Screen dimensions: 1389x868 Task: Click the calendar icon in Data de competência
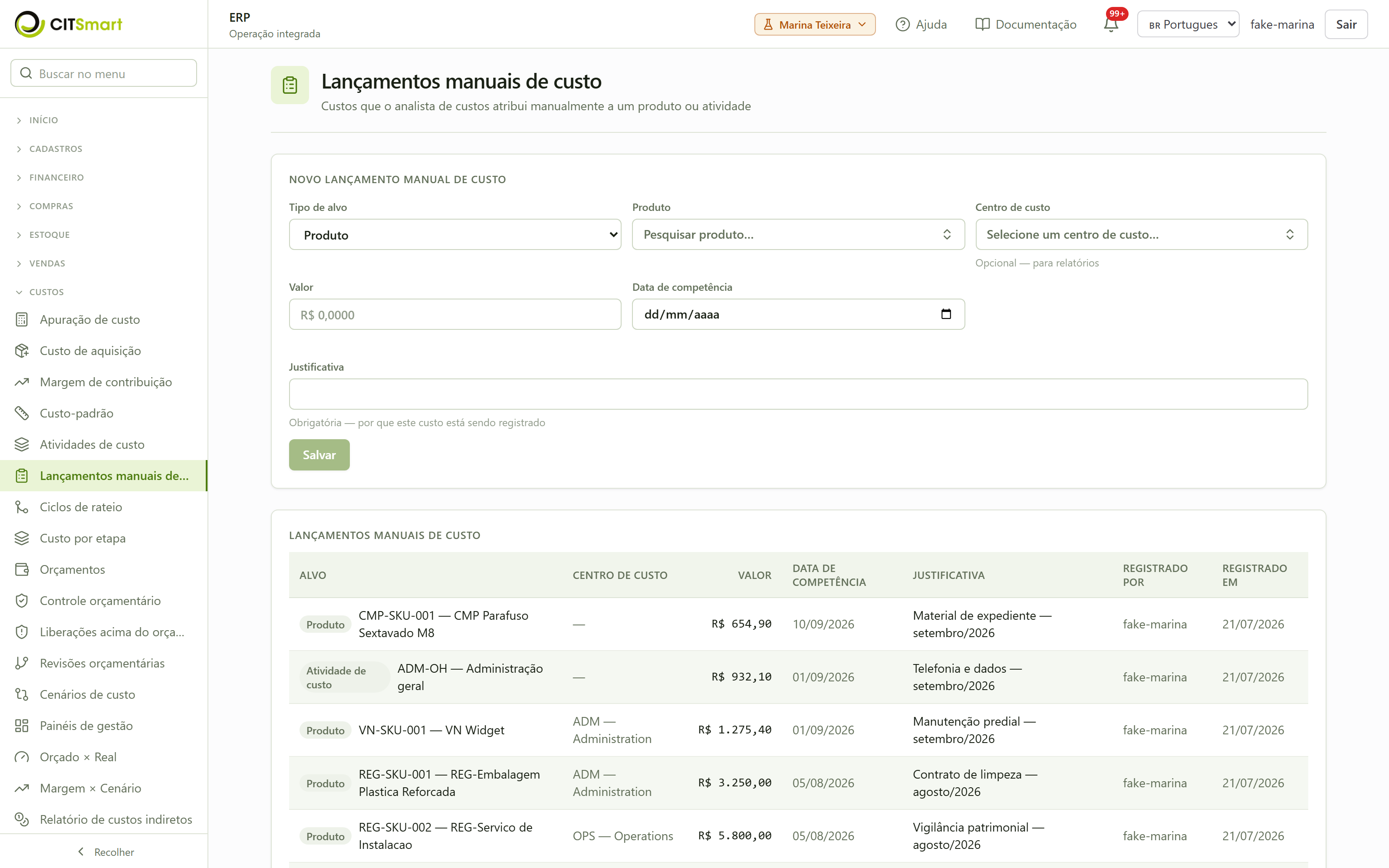tap(946, 314)
